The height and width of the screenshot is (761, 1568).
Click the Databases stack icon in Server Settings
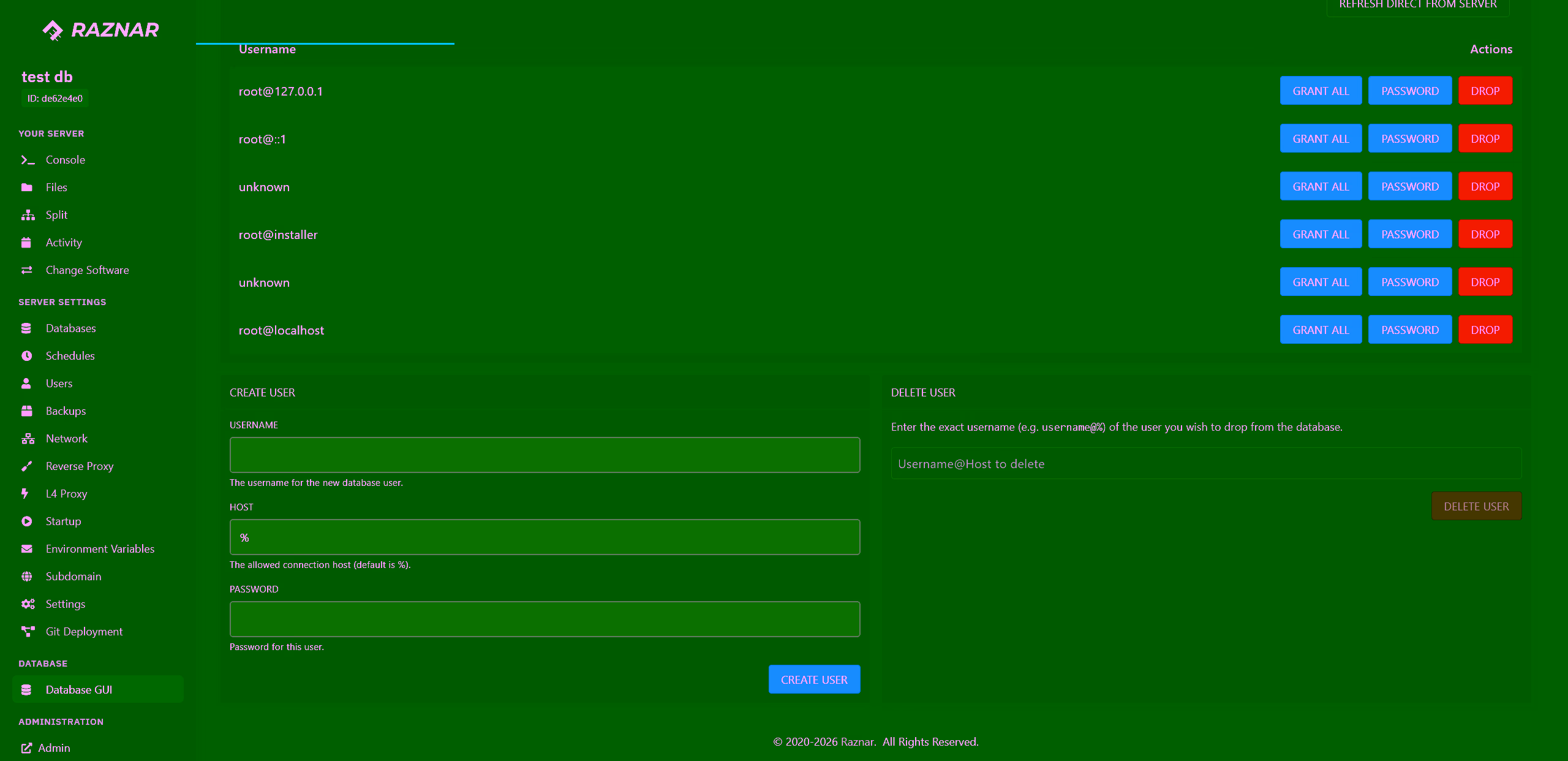coord(26,328)
